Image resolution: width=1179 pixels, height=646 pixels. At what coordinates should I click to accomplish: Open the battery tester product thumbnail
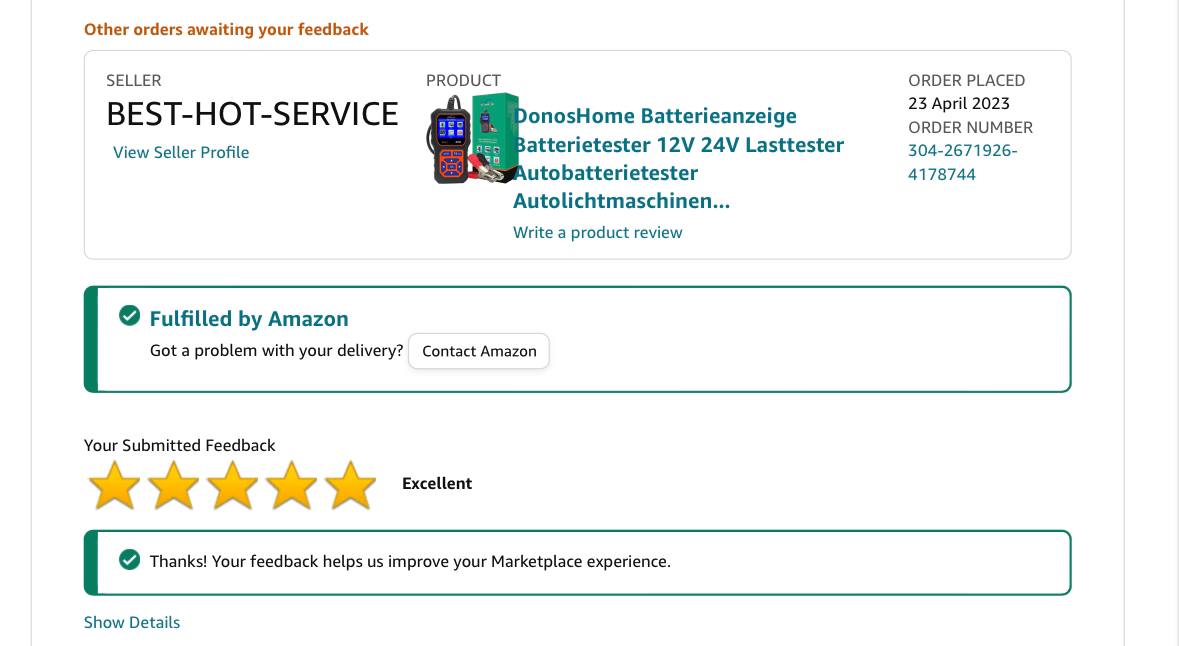tap(472, 139)
